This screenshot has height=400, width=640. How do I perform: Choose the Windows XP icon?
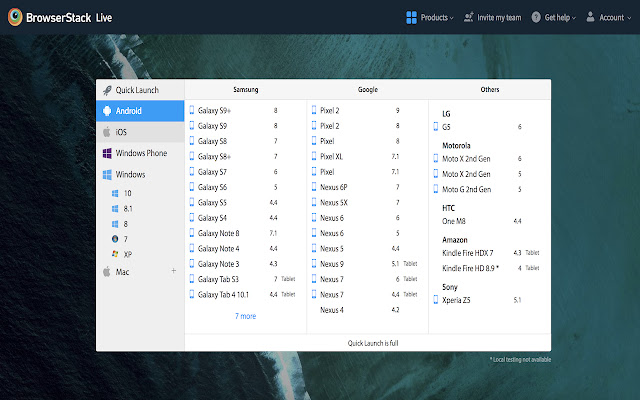[116, 254]
